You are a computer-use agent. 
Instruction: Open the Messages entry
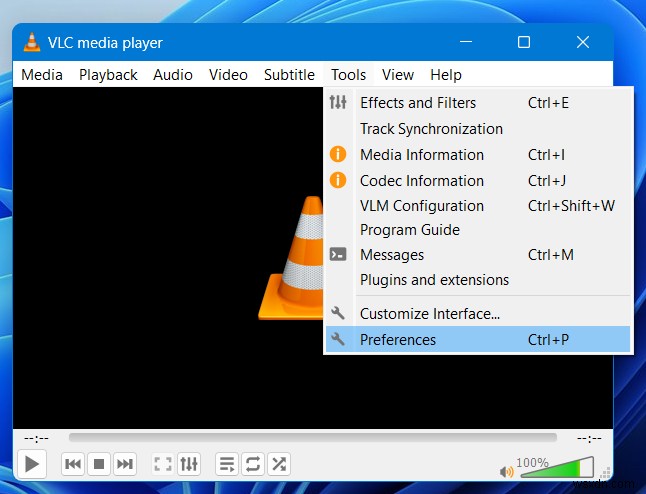[478, 255]
